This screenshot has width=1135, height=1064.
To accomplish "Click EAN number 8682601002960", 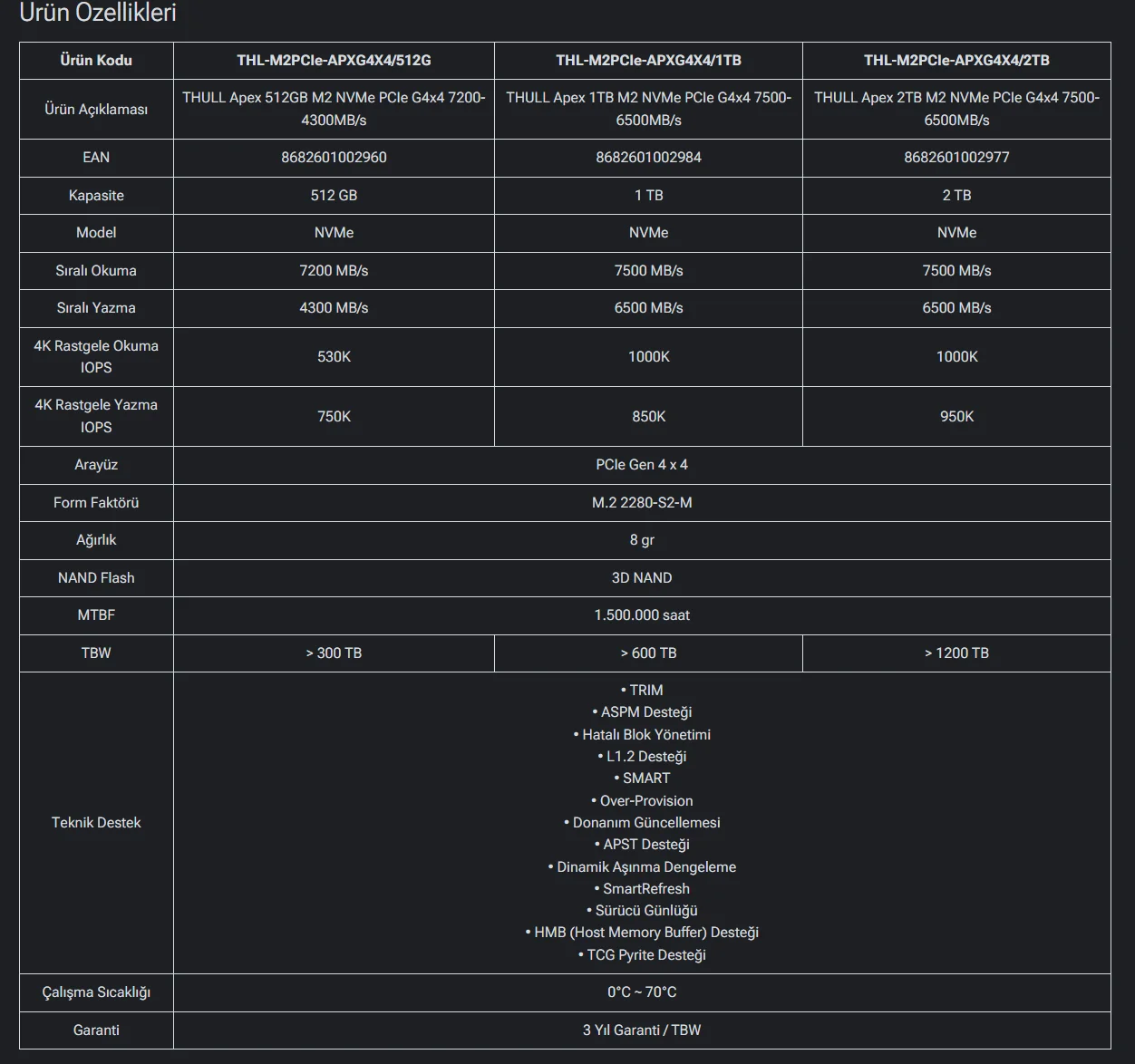I will point(334,158).
